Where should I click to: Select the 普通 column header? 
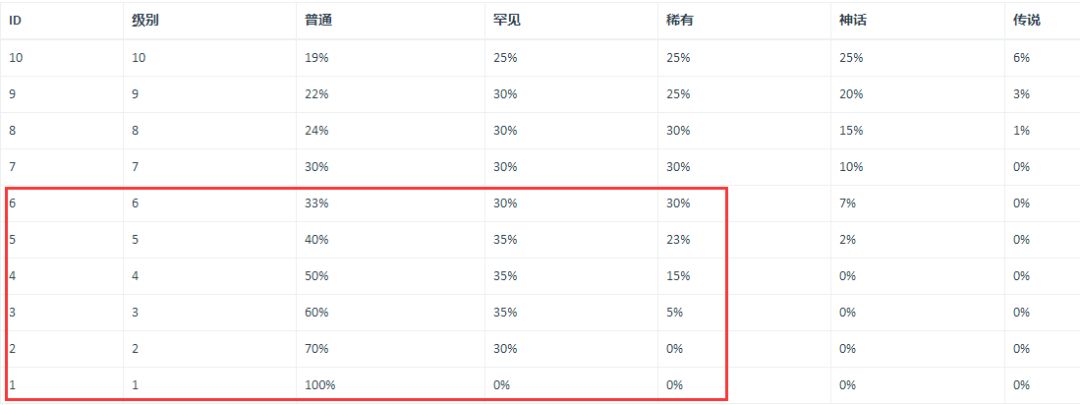click(x=318, y=20)
